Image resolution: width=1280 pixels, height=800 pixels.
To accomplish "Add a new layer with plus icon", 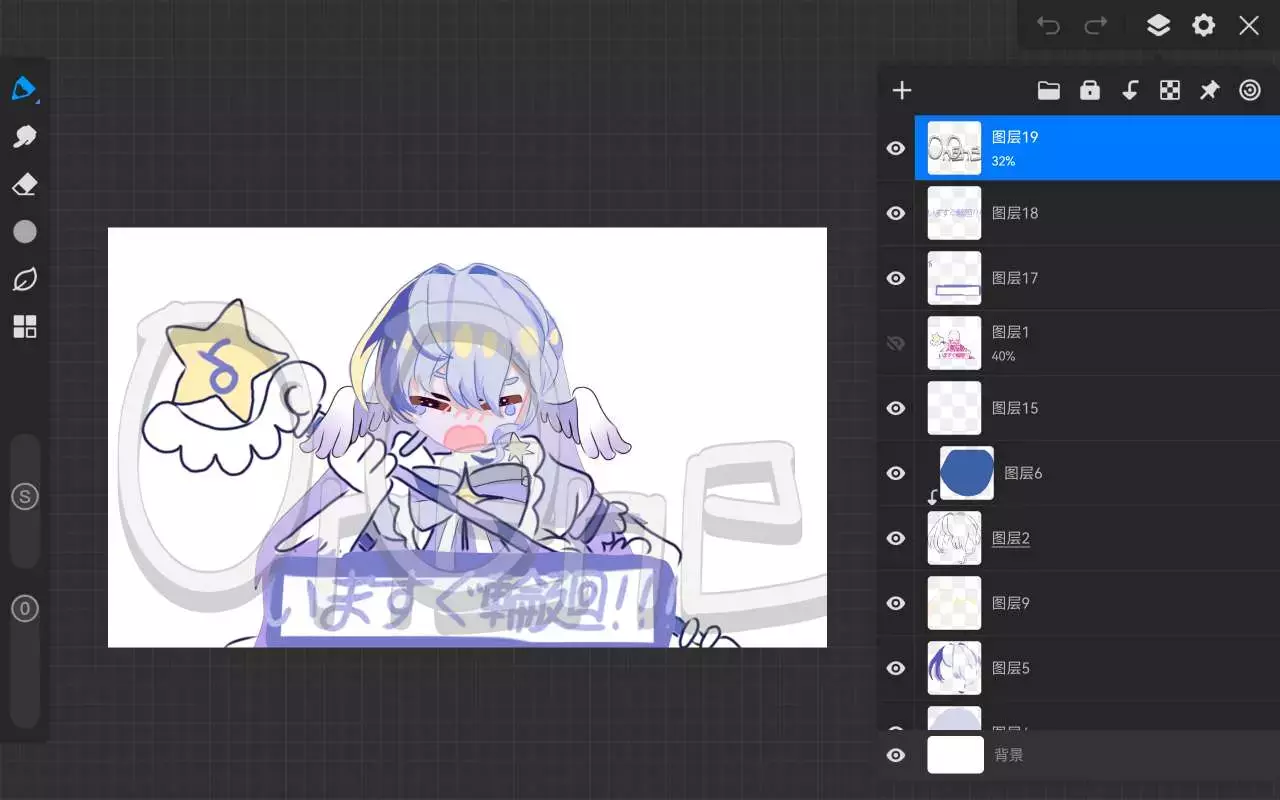I will coord(902,91).
